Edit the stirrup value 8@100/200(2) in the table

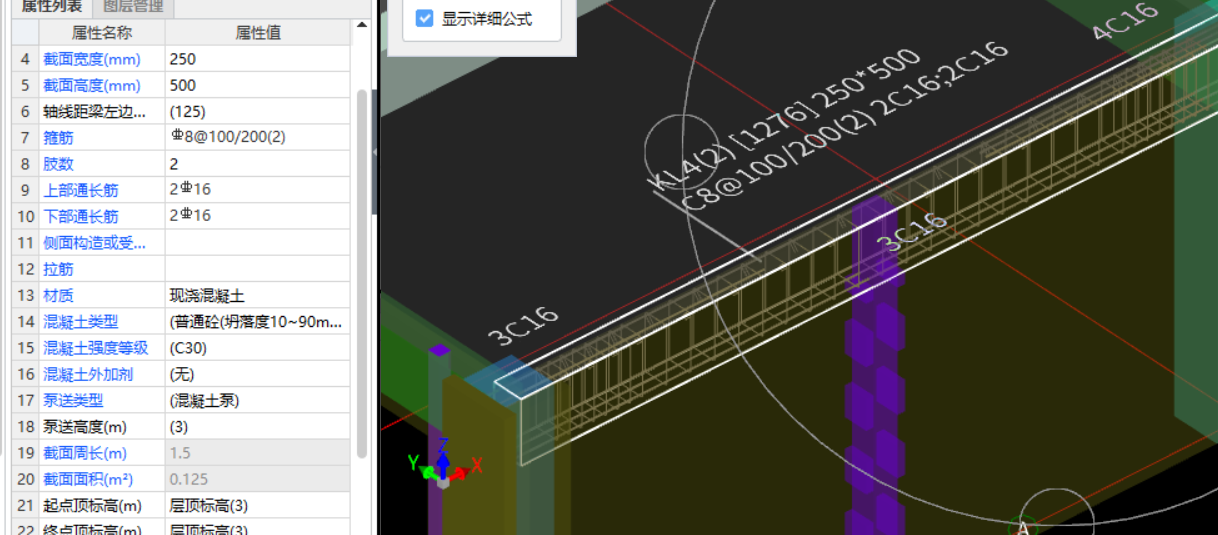(x=258, y=137)
